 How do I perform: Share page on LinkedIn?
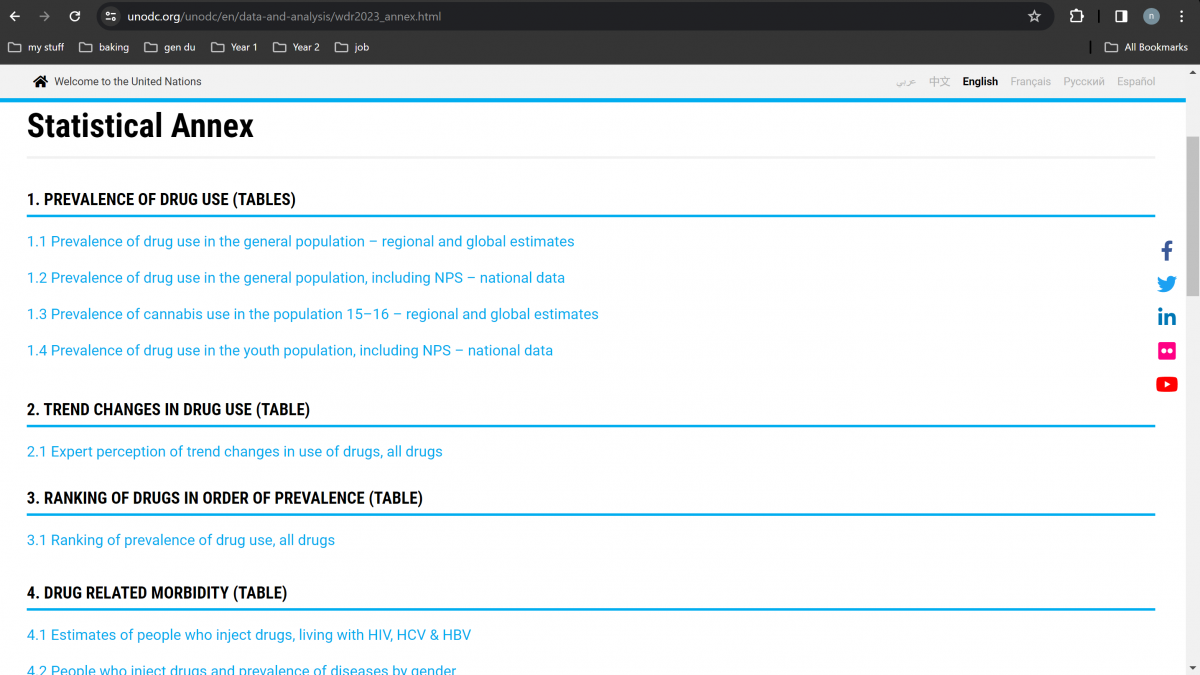tap(1167, 317)
